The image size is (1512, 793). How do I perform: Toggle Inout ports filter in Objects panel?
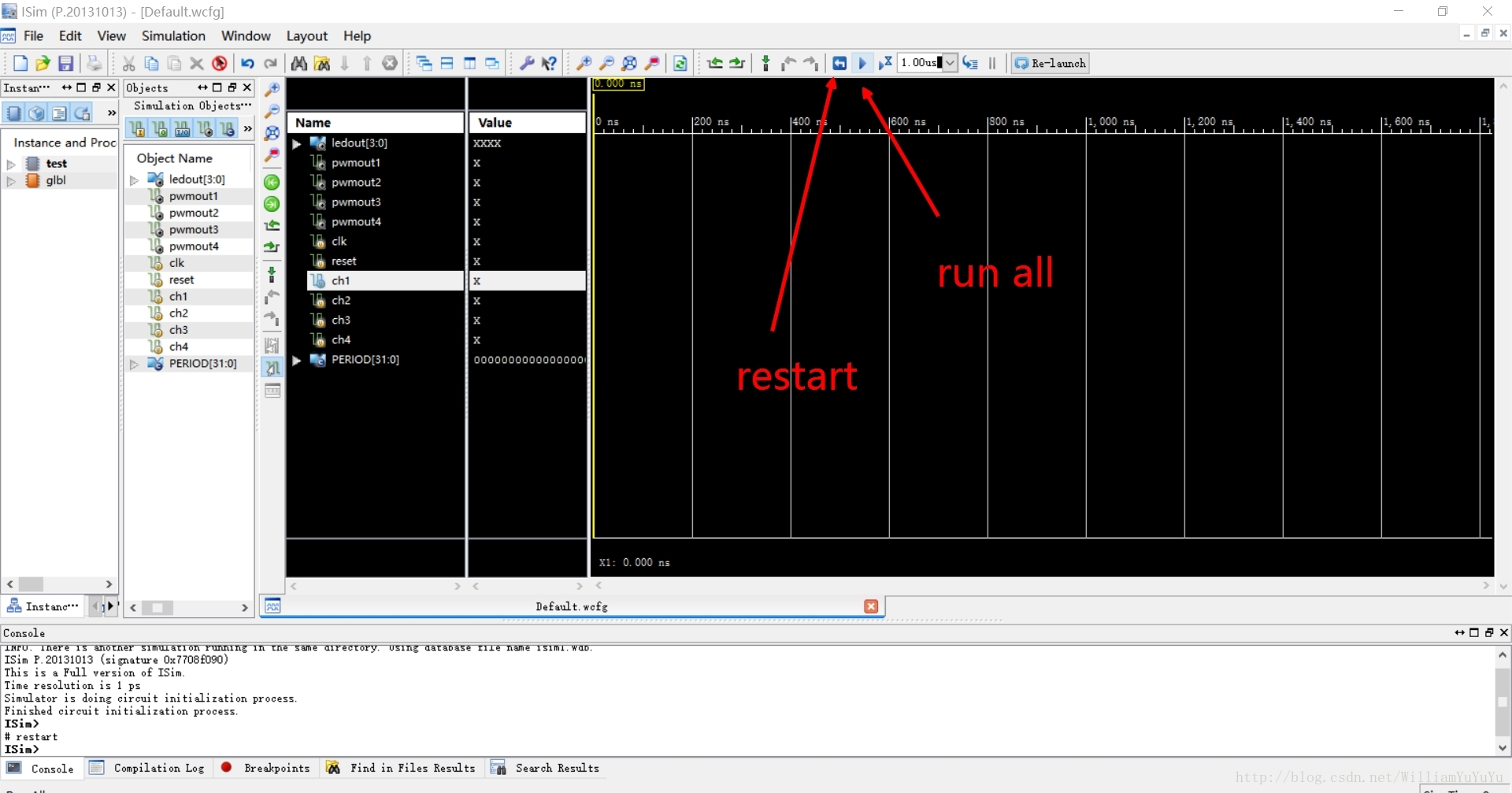click(x=183, y=128)
